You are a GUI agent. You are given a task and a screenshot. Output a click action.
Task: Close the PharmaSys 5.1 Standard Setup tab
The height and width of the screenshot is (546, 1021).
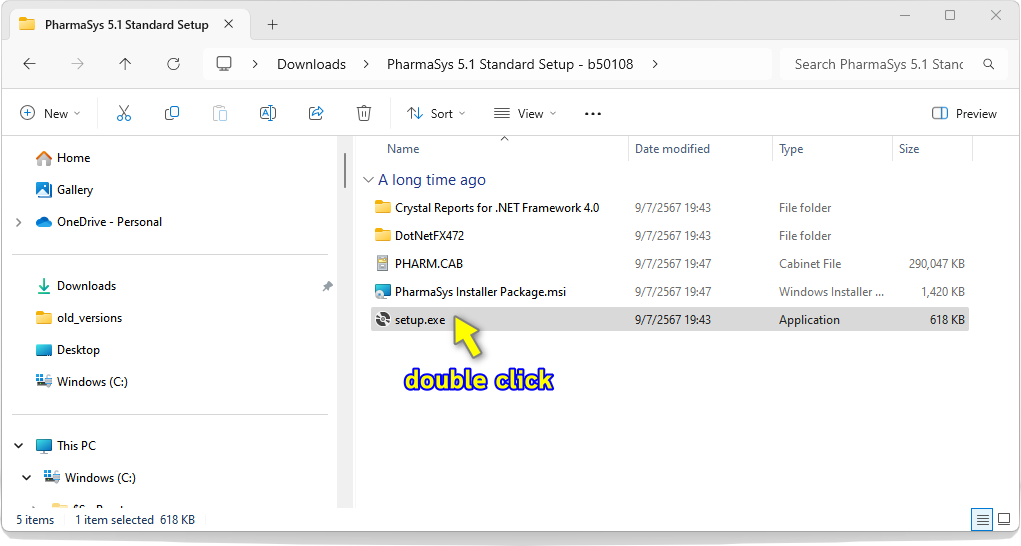click(229, 24)
